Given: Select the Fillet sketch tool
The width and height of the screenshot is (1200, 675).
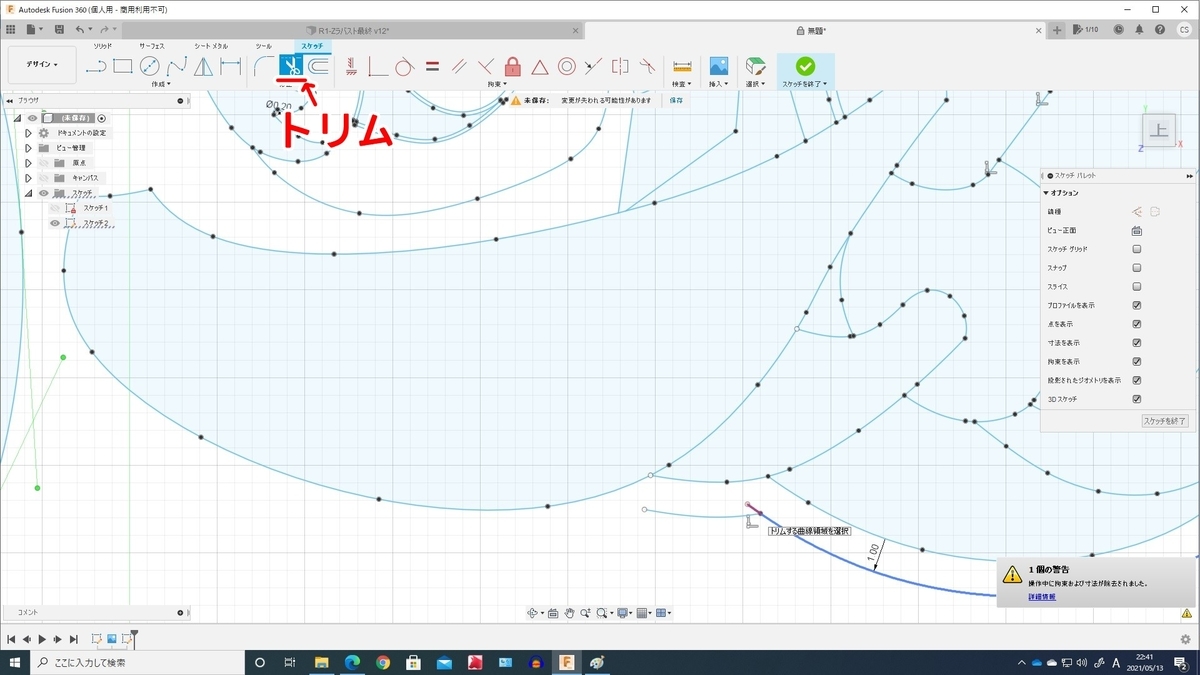Looking at the screenshot, I should 264,67.
